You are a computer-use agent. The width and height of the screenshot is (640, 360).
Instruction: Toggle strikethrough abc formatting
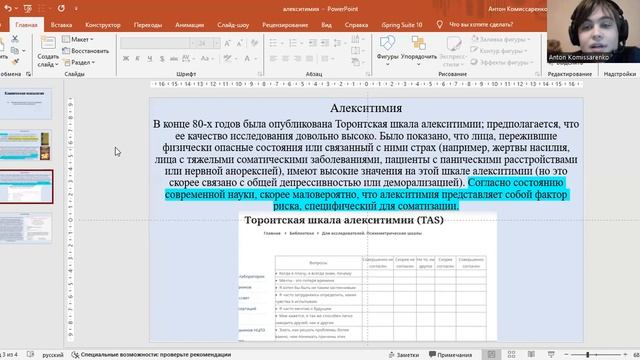[174, 59]
